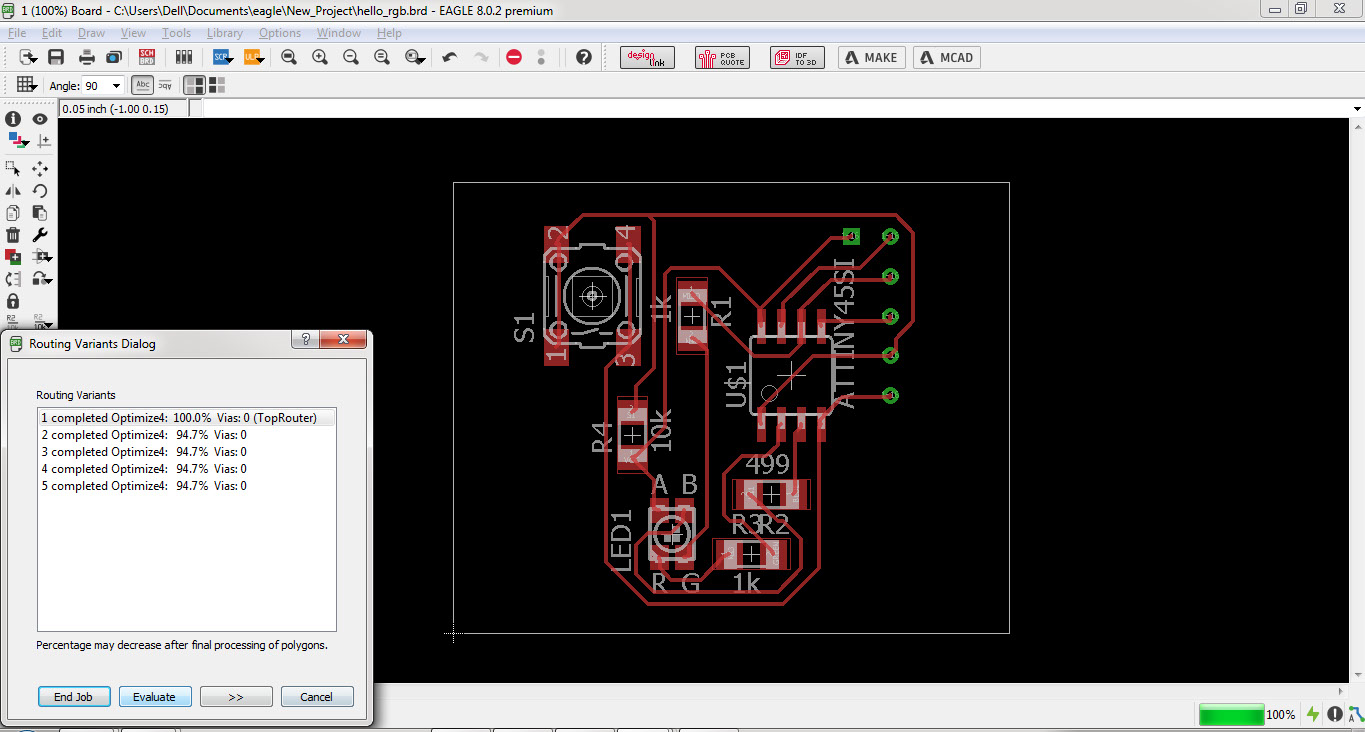
Task: Click the >> button in routing dialog
Action: point(236,697)
